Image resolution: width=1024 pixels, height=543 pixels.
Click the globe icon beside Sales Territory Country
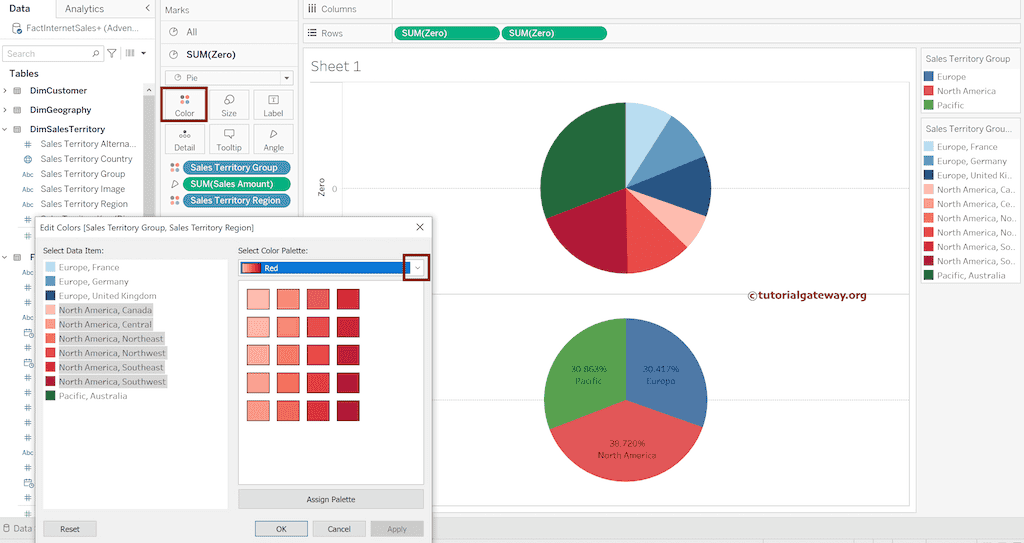28,159
